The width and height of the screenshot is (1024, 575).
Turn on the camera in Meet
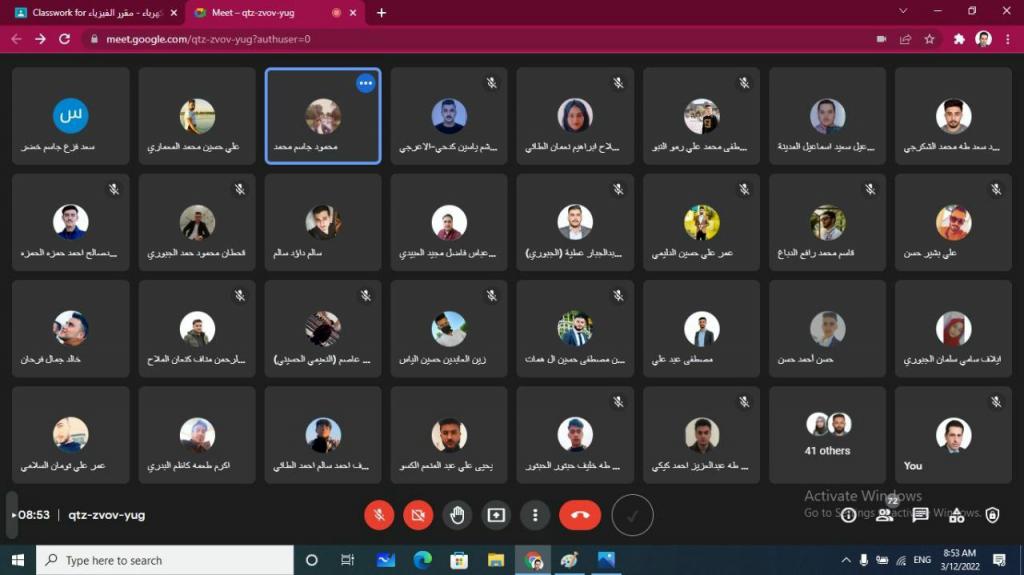tap(418, 515)
